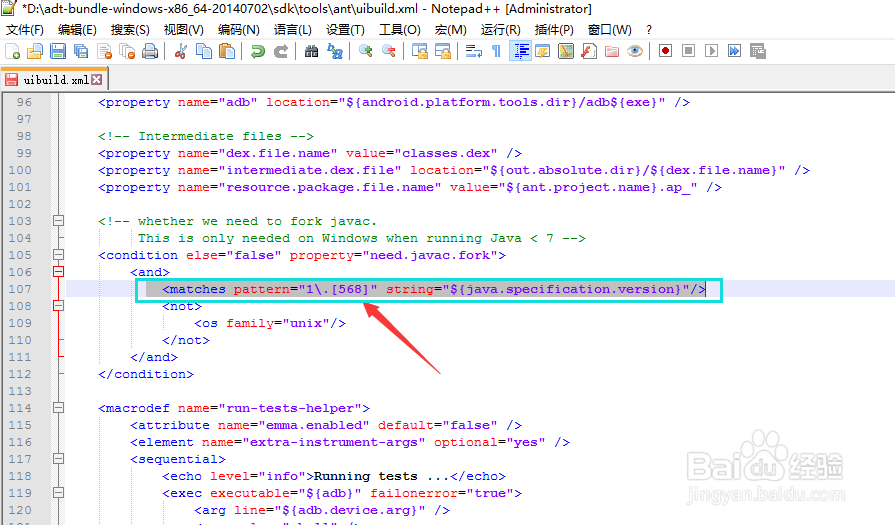Save the current file with the floppy icon

pos(58,51)
